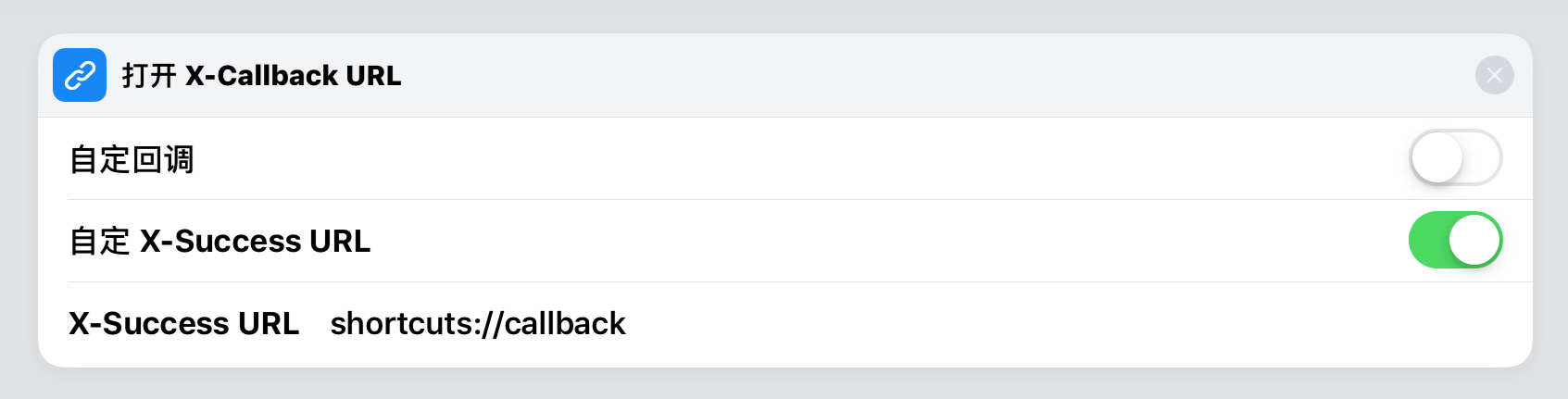The height and width of the screenshot is (399, 1568).
Task: Remove the action with the X button
Action: tap(1494, 76)
